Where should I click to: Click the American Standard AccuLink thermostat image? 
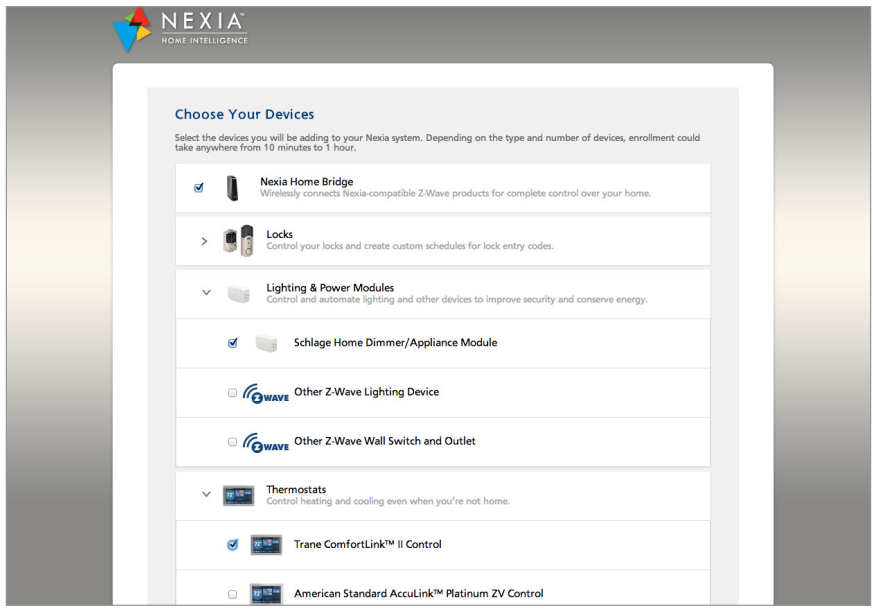point(266,594)
